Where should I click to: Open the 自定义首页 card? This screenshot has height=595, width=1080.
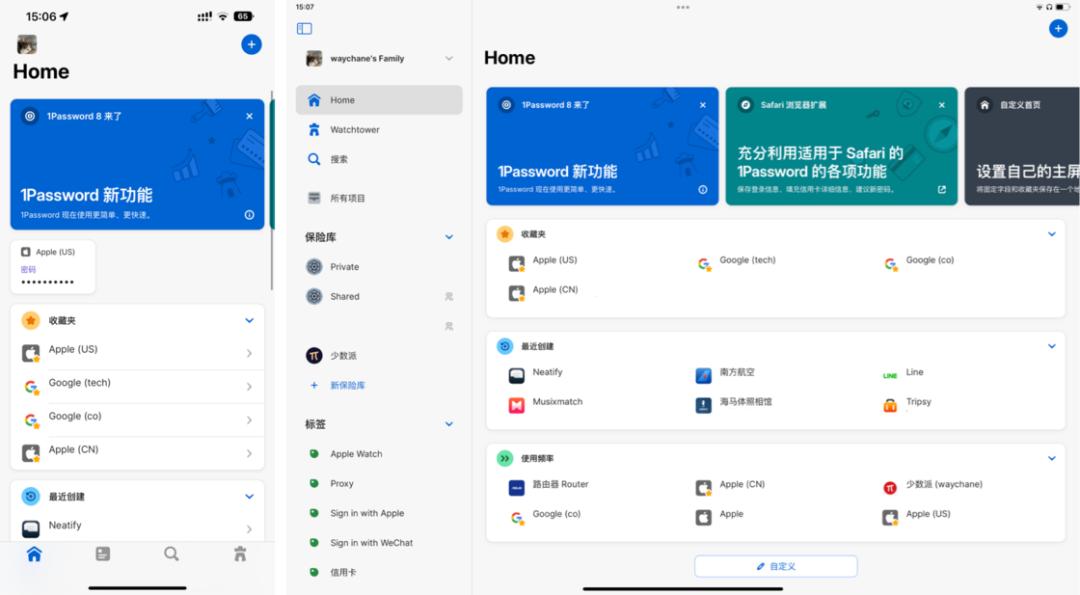1022,146
